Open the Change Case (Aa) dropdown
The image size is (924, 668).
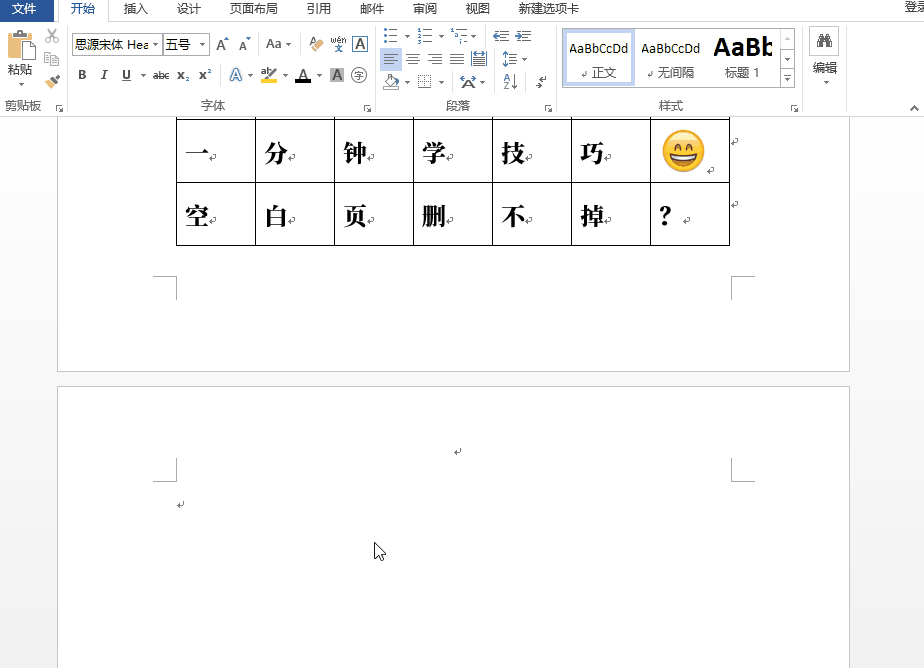pyautogui.click(x=279, y=44)
